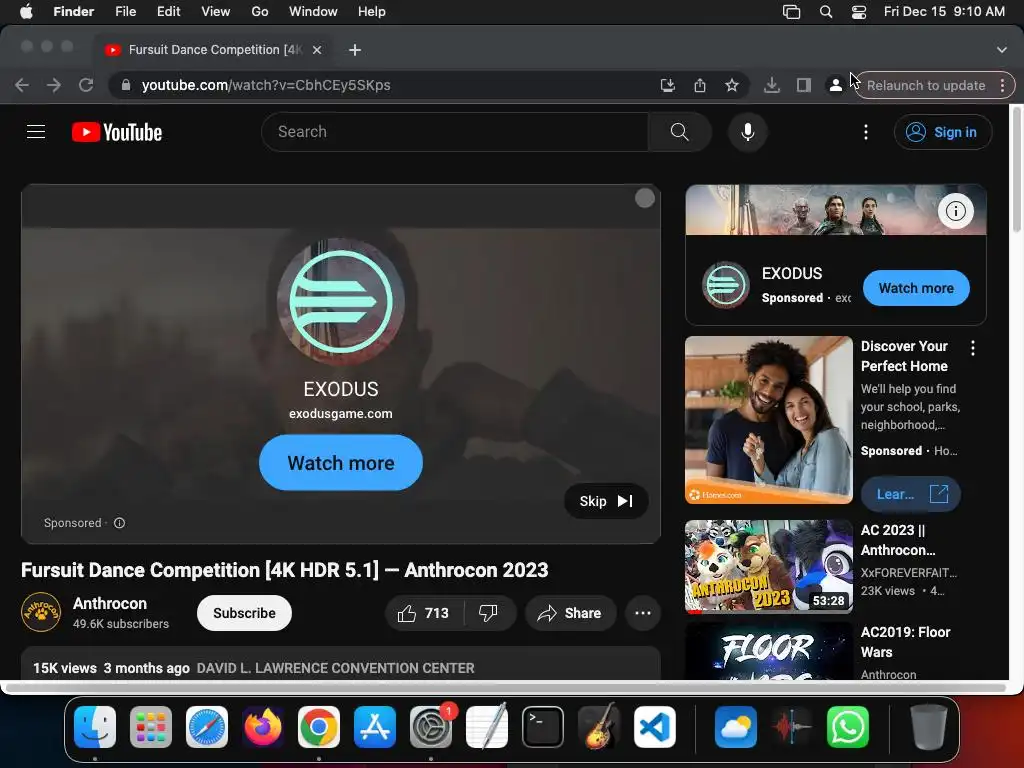Screen dimensions: 1024x768
Task: Open Discover Your Perfect Home ad thumbnail
Action: coord(769,420)
